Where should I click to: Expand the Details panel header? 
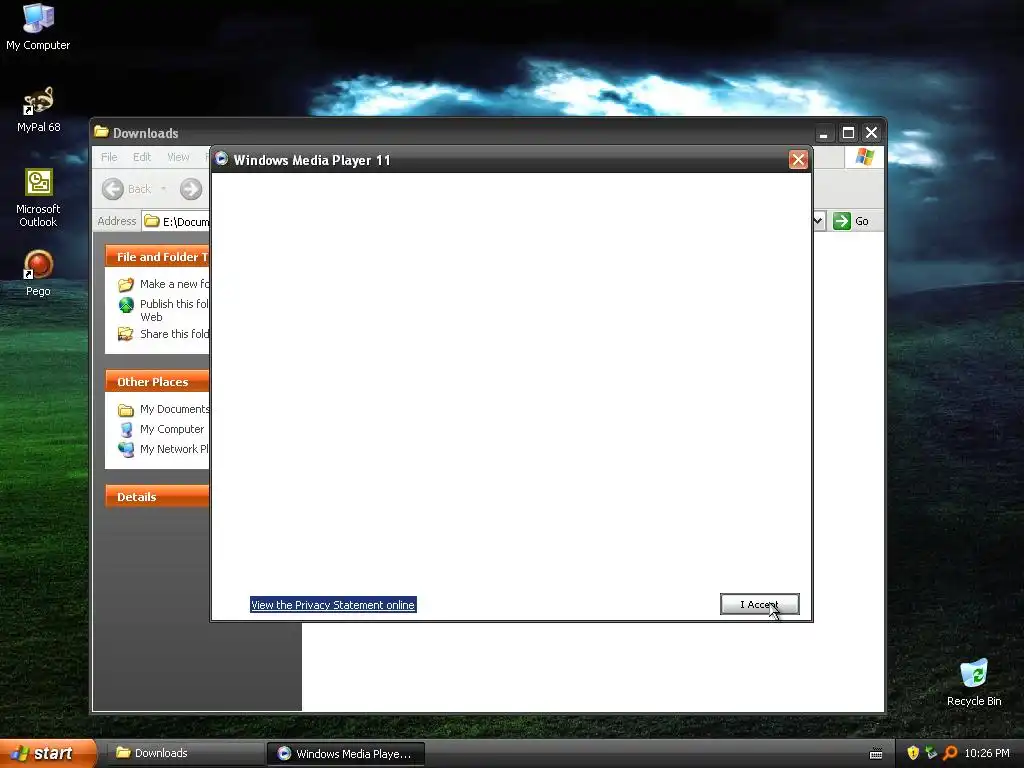point(157,497)
